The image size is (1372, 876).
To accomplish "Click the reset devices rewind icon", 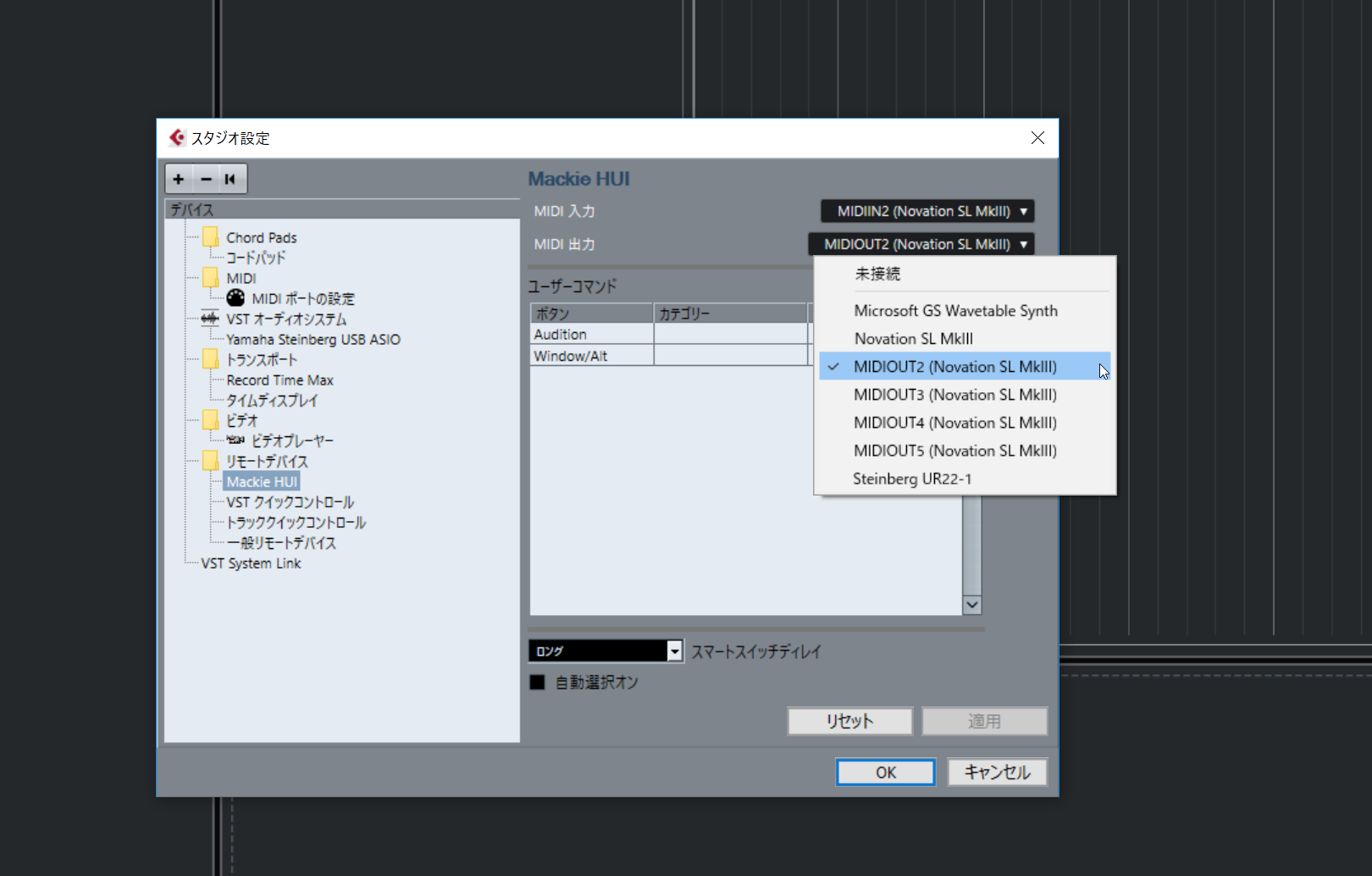I will point(230,179).
